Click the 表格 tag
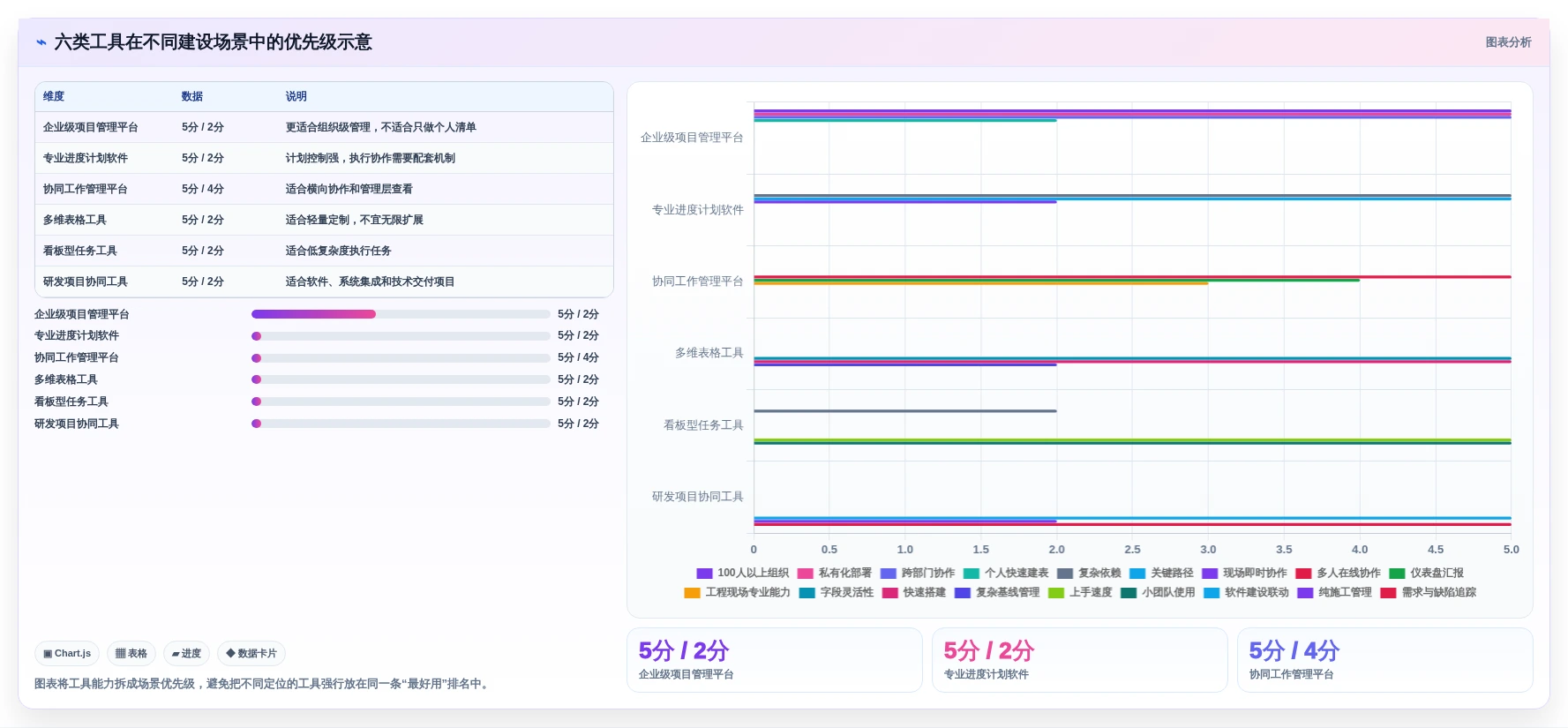Screen dimensions: 1568x728 131,654
